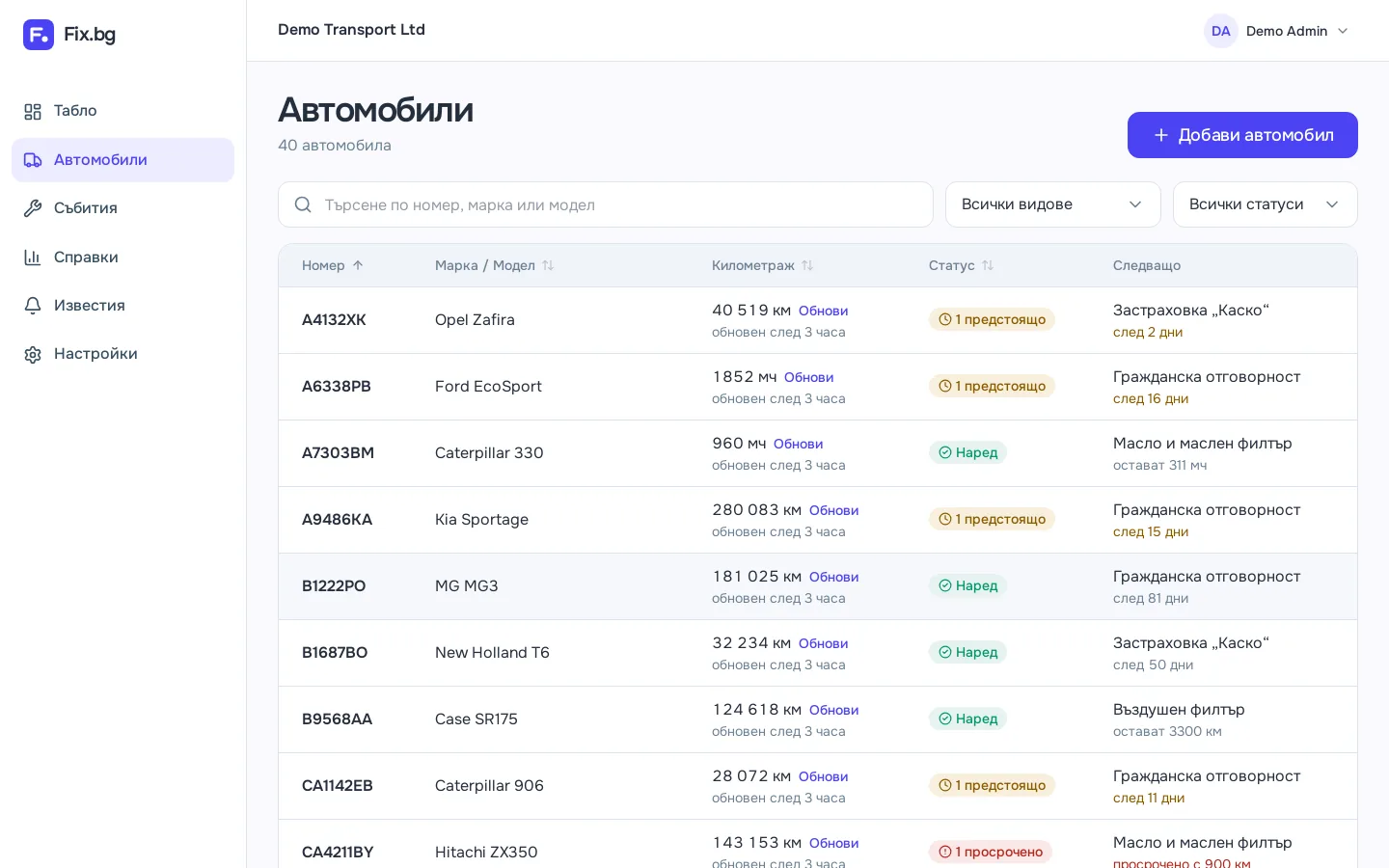Click the 1 просрочено badge for CA4211BY
The width and height of the screenshot is (1389, 868).
coord(991,852)
